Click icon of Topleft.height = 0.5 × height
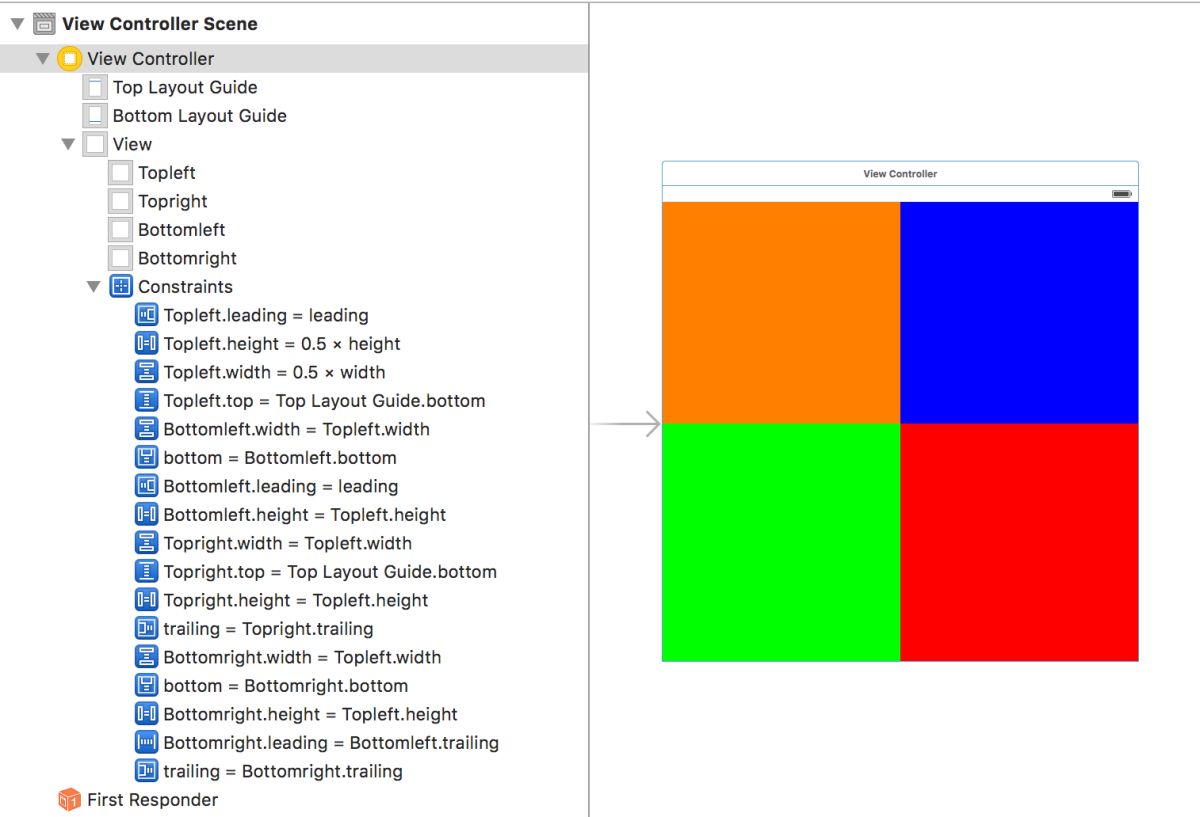 pyautogui.click(x=146, y=344)
